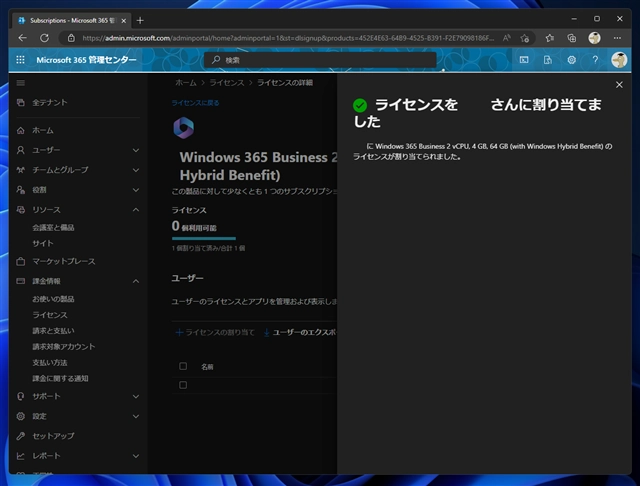Open 課金に関する通知 under billing
Screen dimensions: 640x486
click(x=60, y=378)
